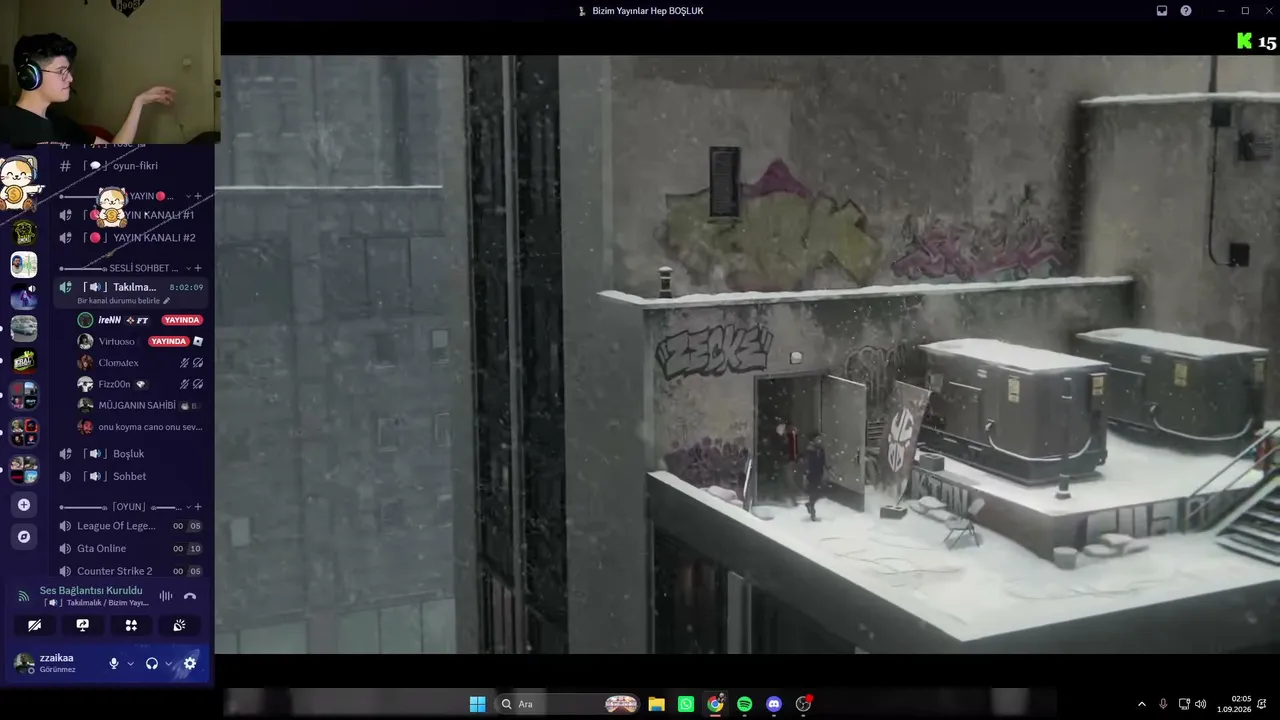Open network settings tray icon

1184,704
